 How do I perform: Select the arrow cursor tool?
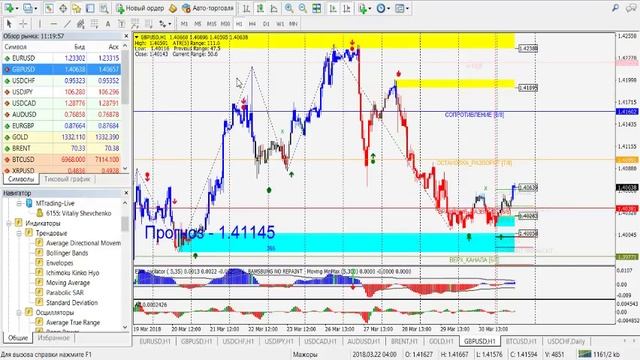pyautogui.click(x=9, y=24)
